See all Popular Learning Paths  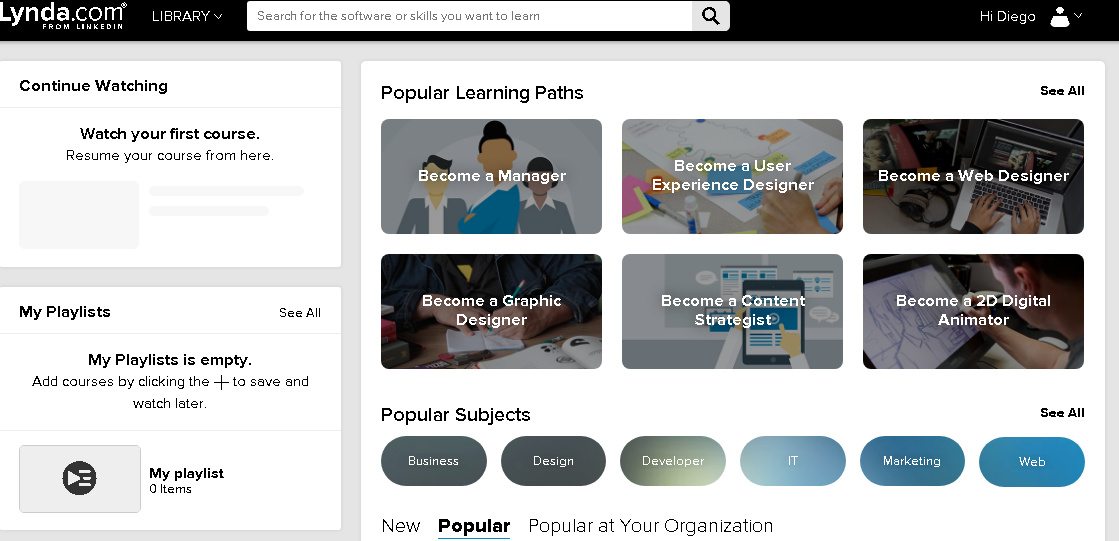(1062, 91)
